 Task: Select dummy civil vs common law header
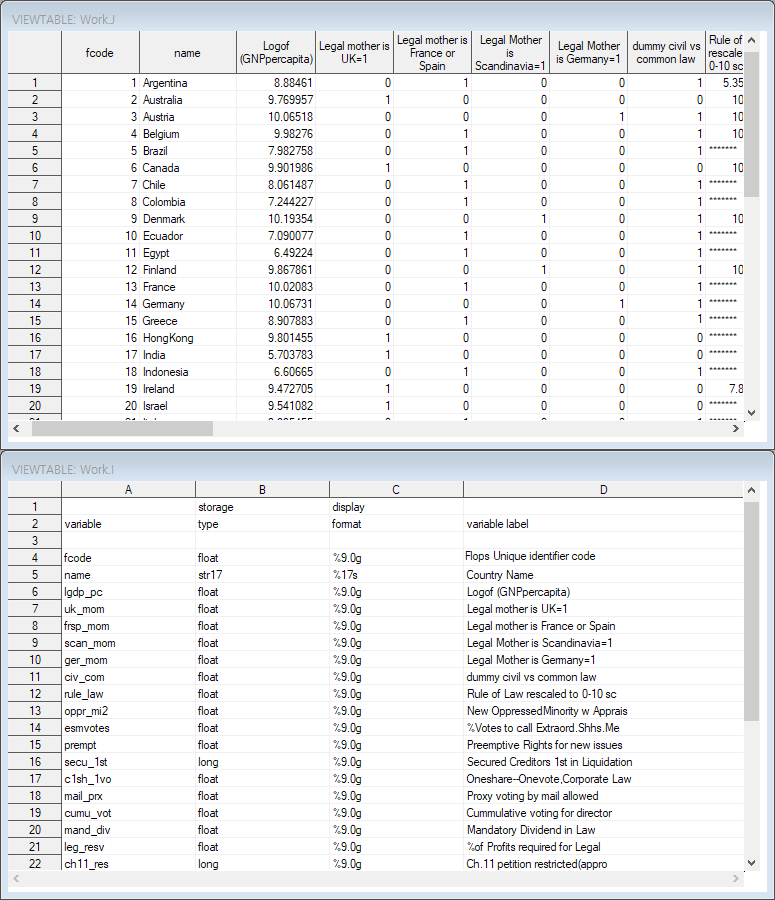(666, 53)
